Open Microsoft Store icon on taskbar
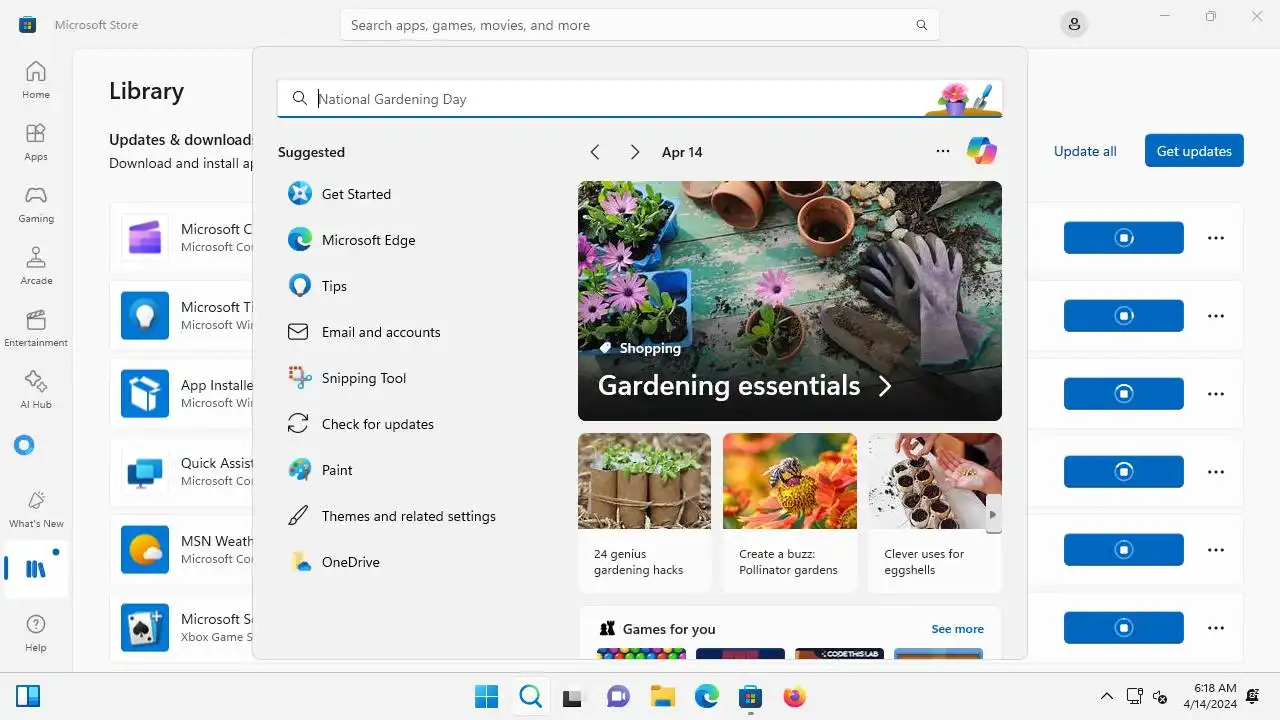 [750, 696]
